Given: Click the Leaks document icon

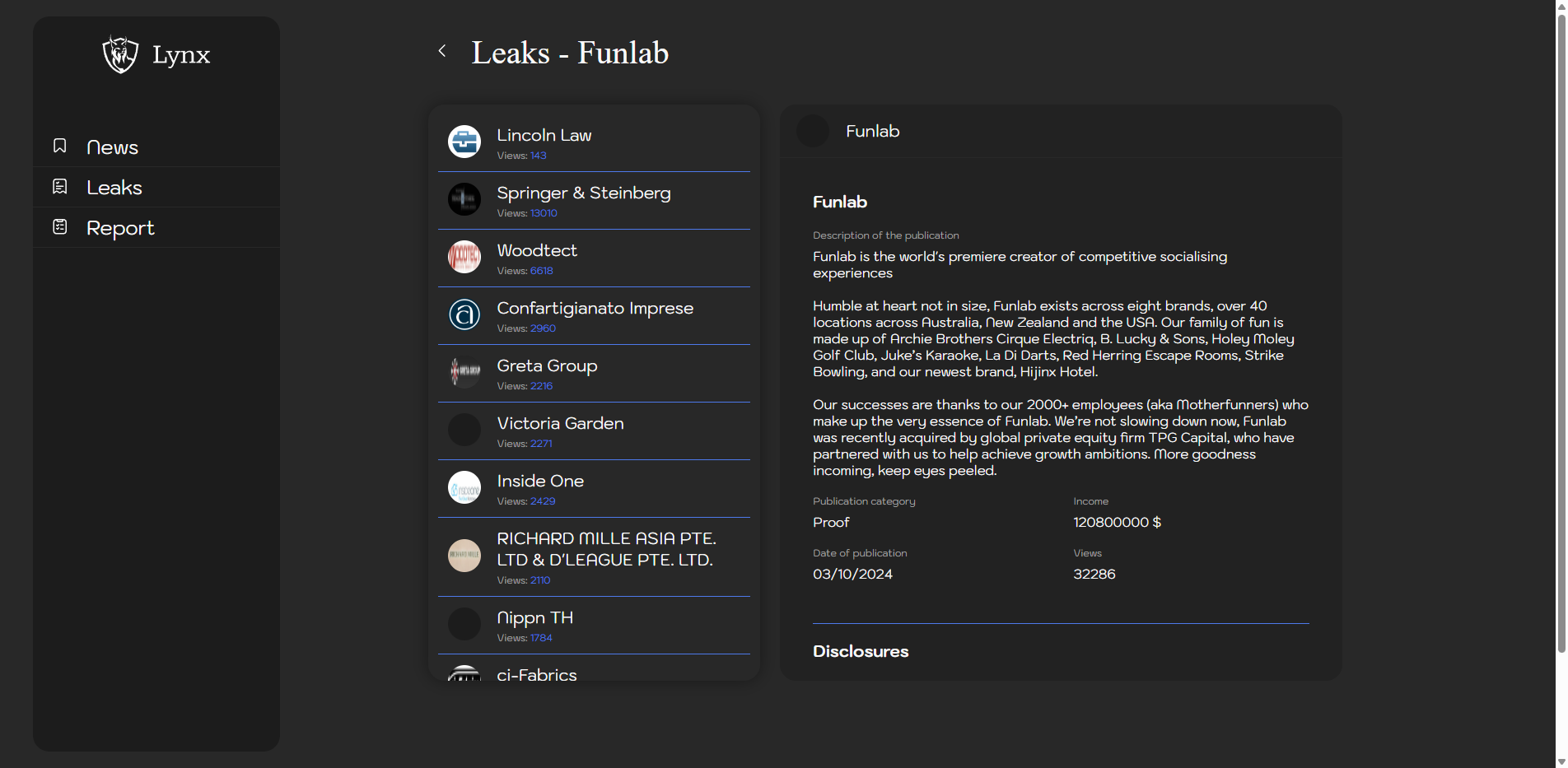Looking at the screenshot, I should point(60,187).
